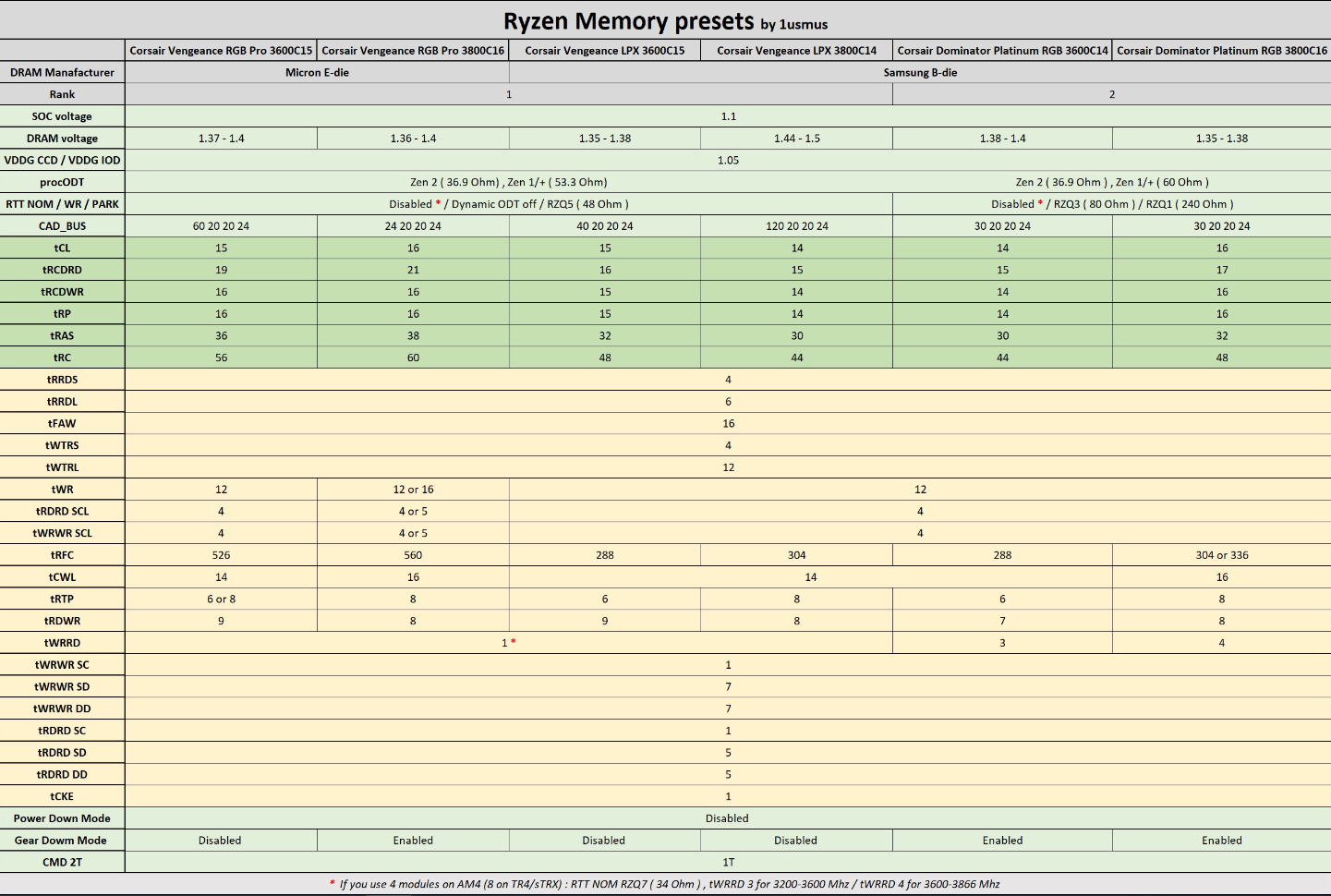Click the tRFC value "526"
The width and height of the screenshot is (1331, 896).
click(222, 555)
